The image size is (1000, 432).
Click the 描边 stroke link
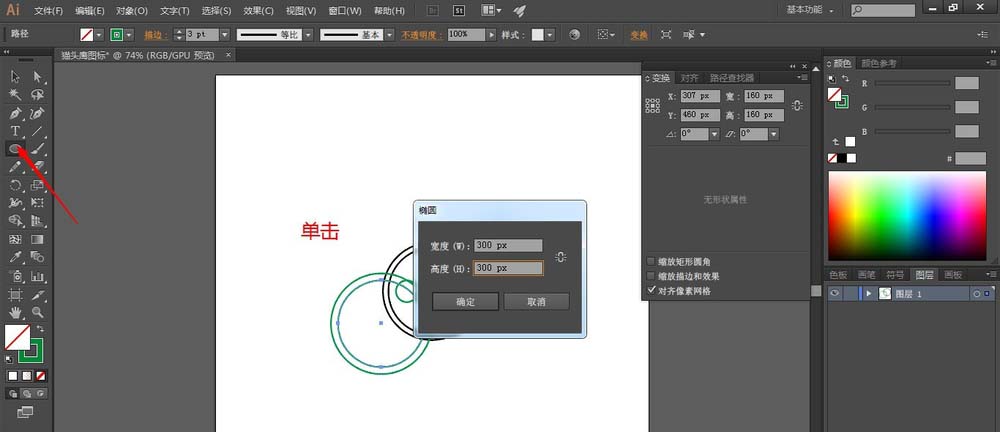pyautogui.click(x=154, y=35)
